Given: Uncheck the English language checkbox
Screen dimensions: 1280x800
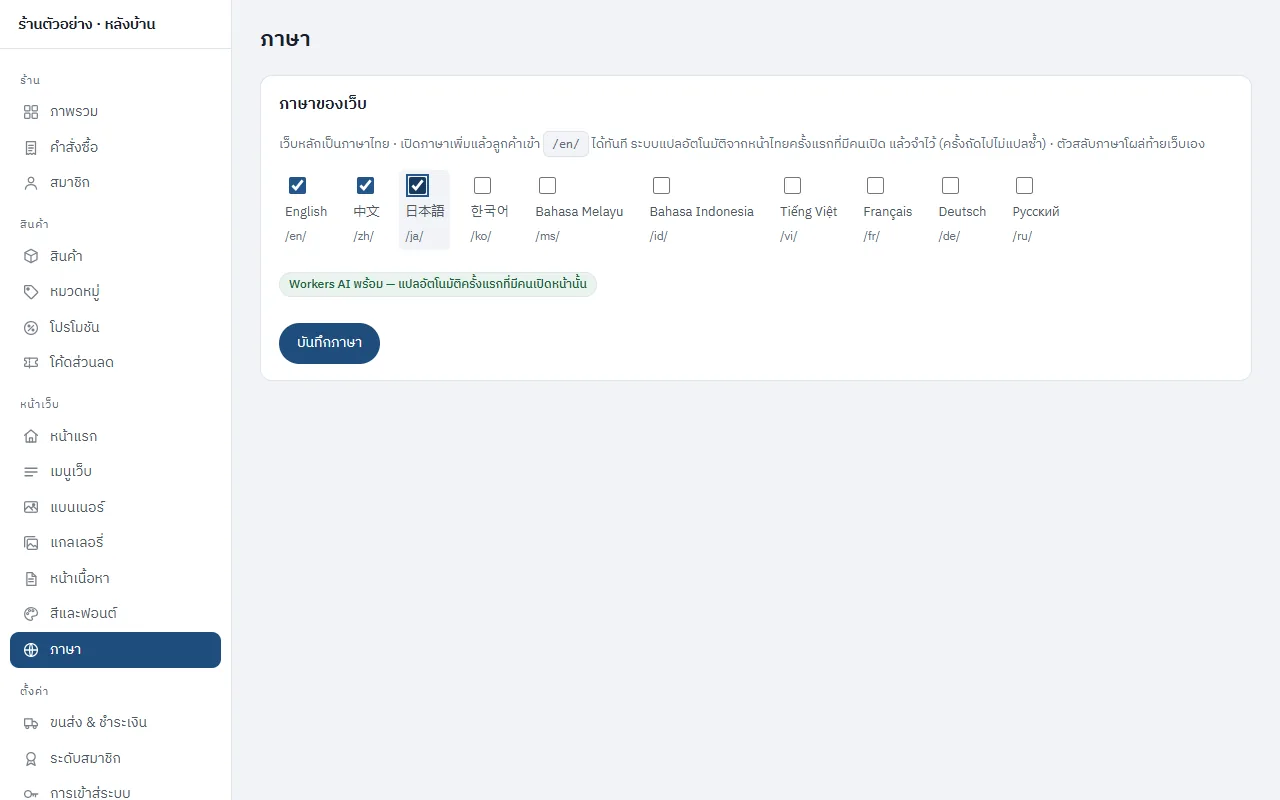Looking at the screenshot, I should click(x=297, y=185).
